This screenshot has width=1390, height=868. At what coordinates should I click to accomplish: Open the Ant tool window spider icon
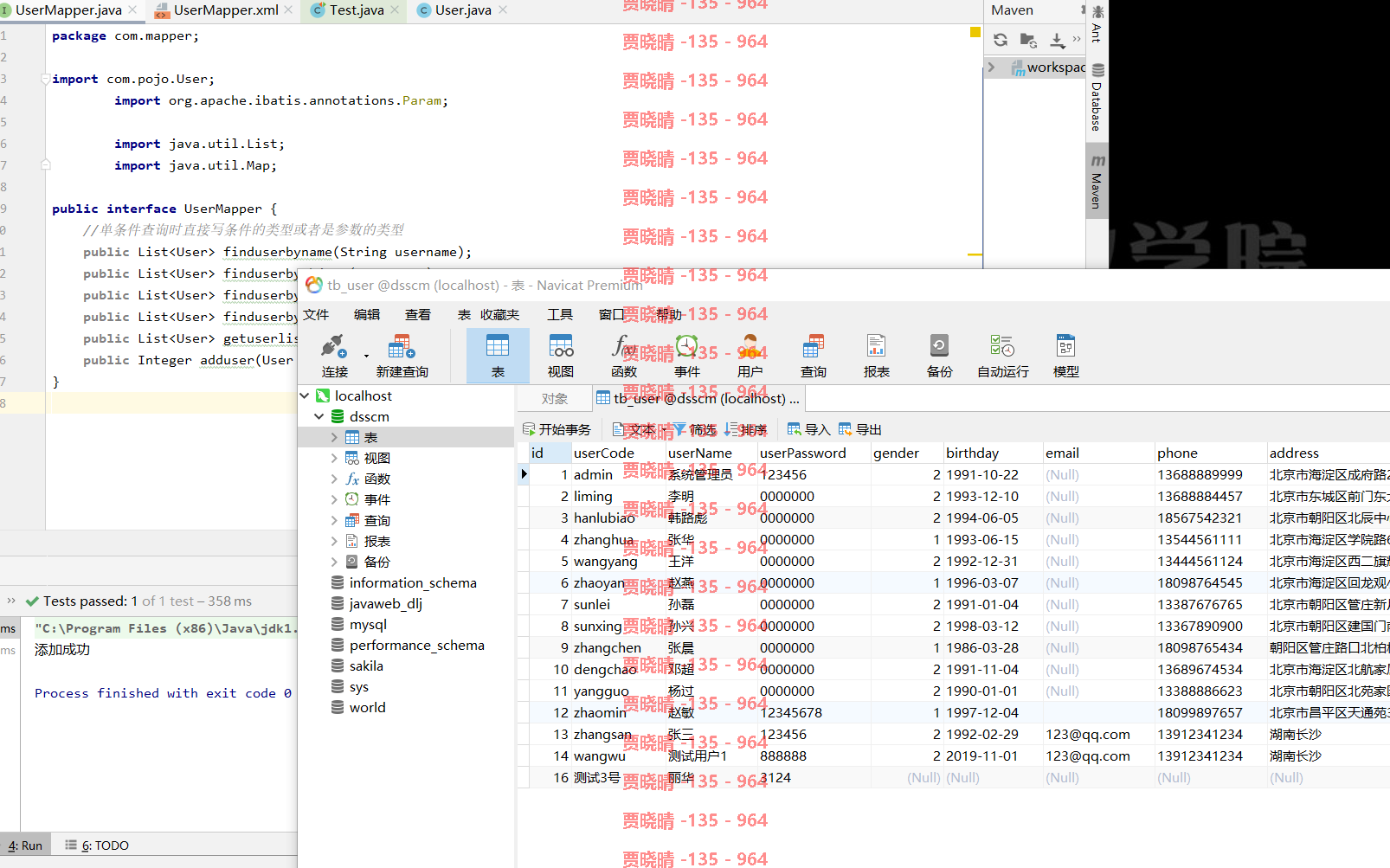click(1097, 12)
